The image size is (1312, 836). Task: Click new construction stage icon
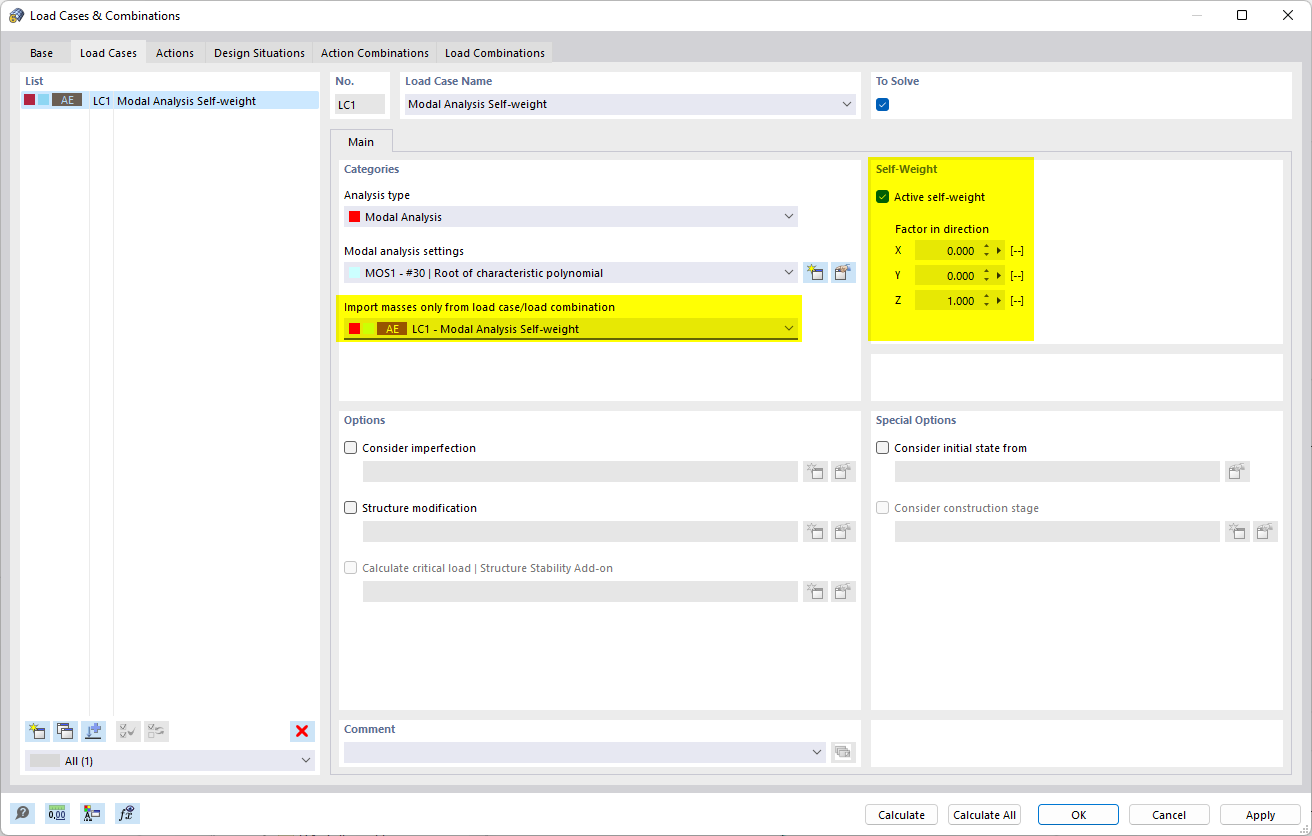click(1238, 532)
